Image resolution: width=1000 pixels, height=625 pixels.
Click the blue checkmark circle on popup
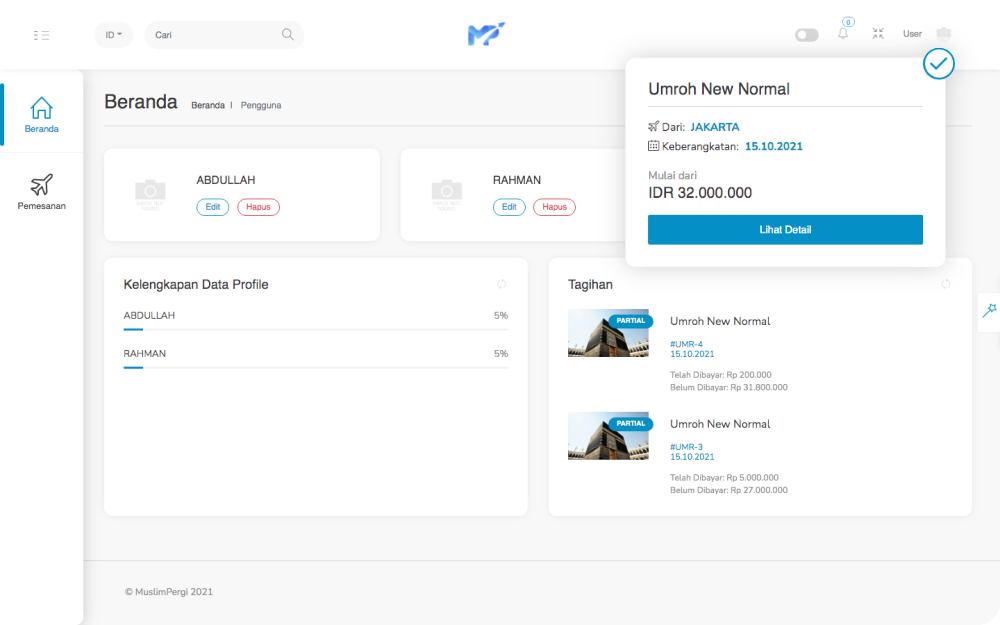point(938,65)
